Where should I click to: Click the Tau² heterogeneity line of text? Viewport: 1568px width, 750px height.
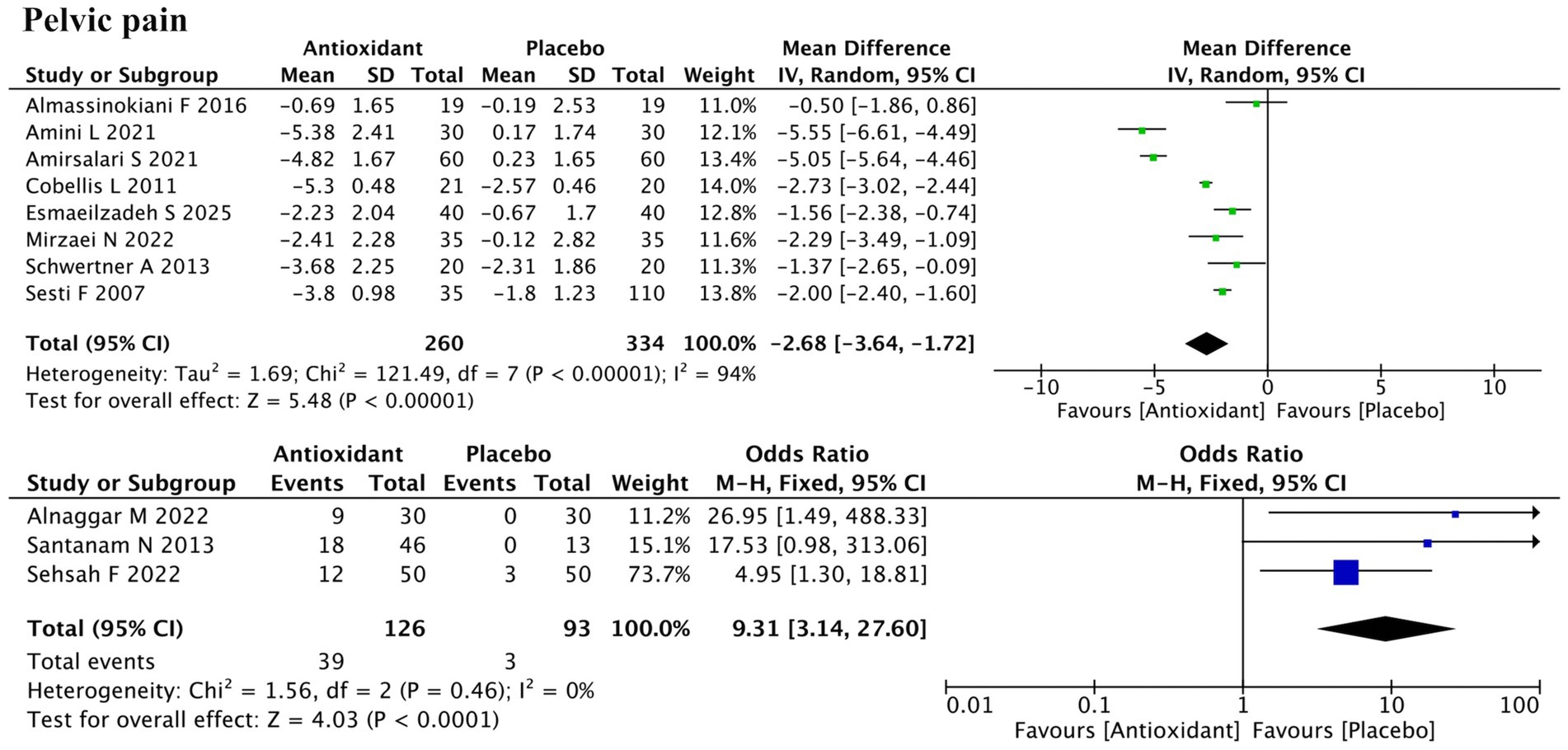pos(390,374)
